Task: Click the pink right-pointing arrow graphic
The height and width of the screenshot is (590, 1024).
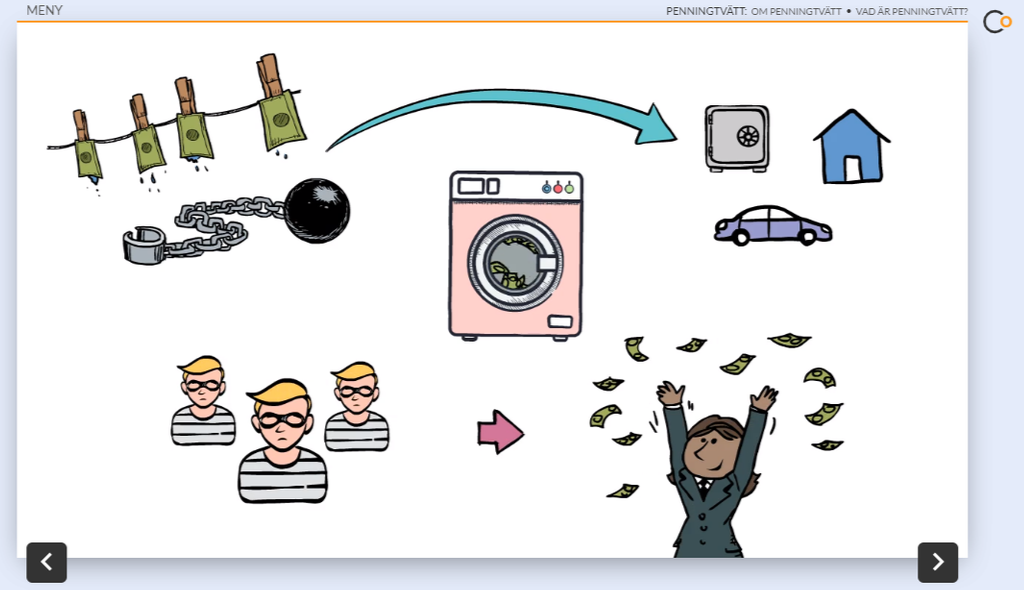Action: [x=500, y=432]
